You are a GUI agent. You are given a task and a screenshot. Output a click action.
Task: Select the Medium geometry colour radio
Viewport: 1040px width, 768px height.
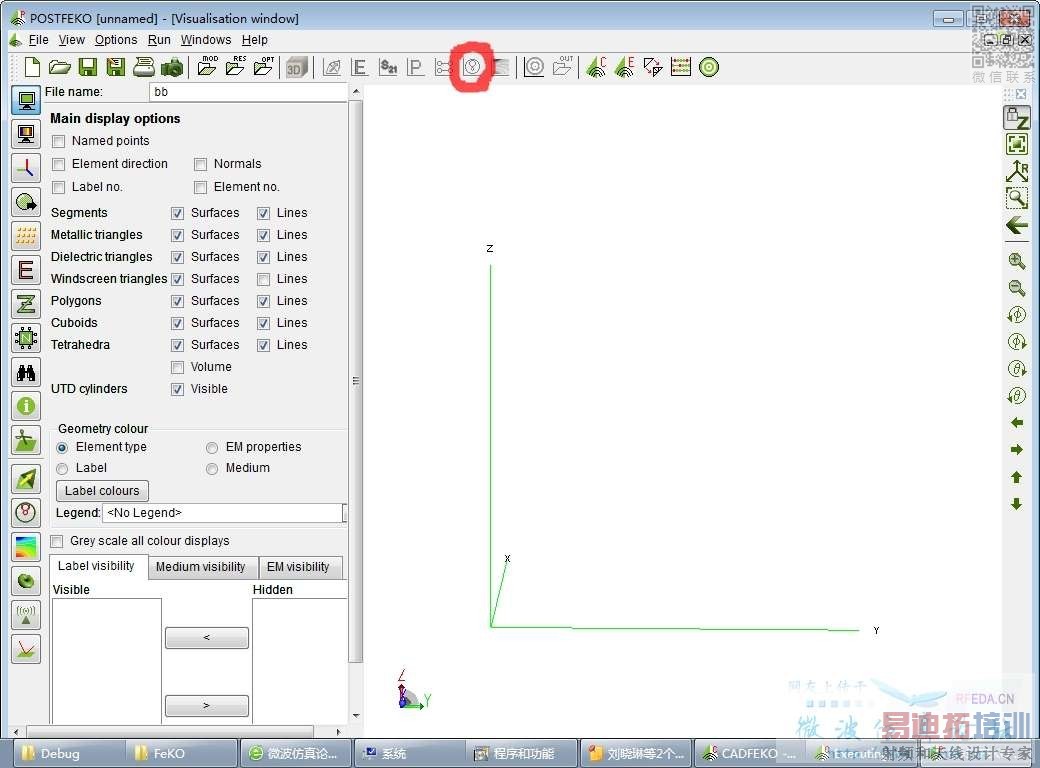pos(212,469)
